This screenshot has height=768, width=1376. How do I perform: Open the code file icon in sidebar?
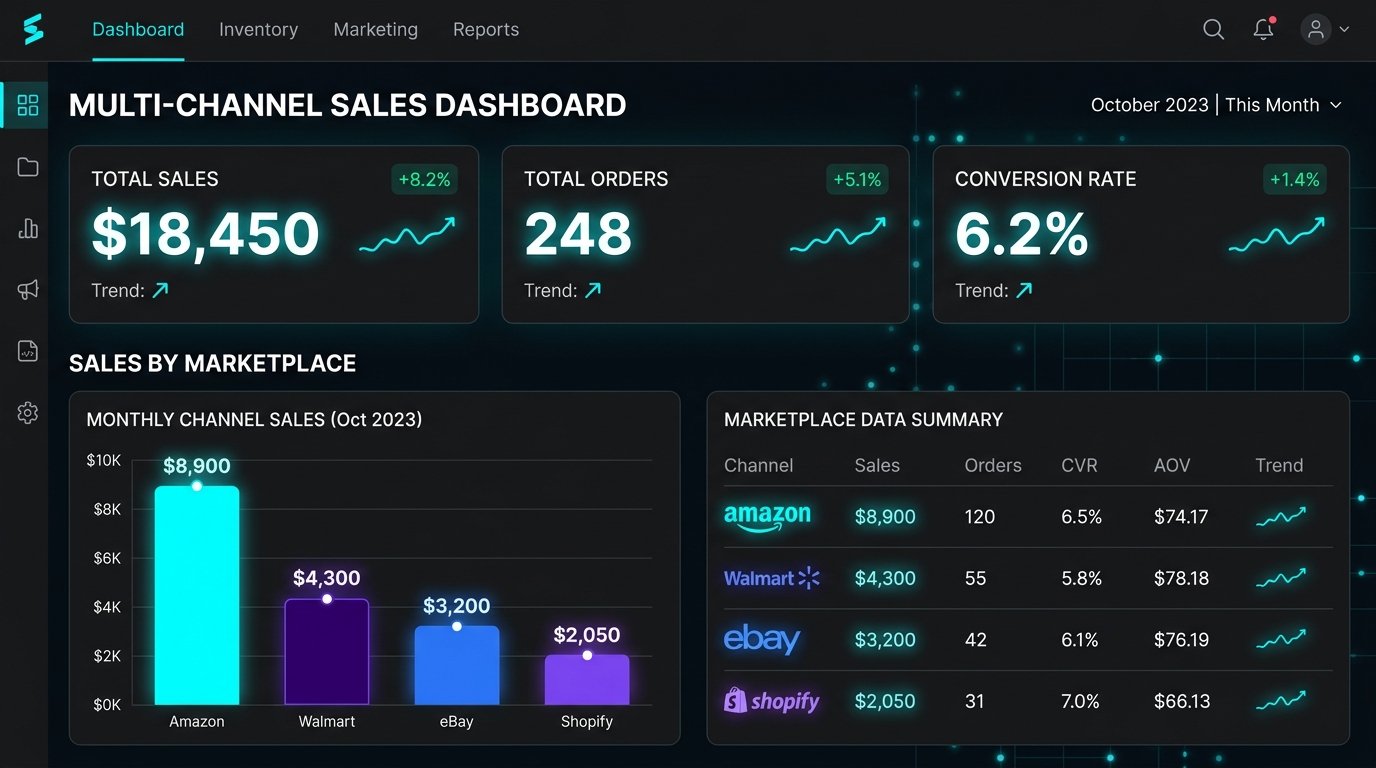[x=28, y=351]
